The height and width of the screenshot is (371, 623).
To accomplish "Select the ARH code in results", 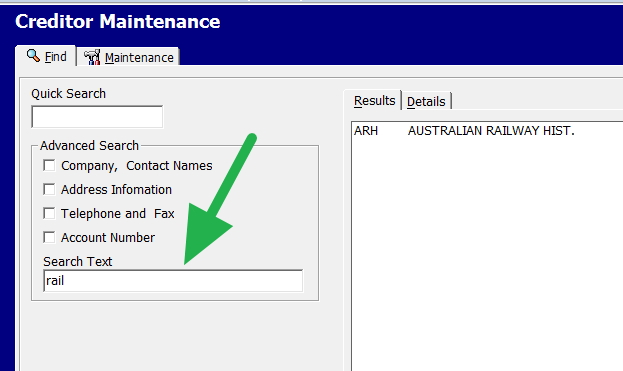I will click(366, 131).
